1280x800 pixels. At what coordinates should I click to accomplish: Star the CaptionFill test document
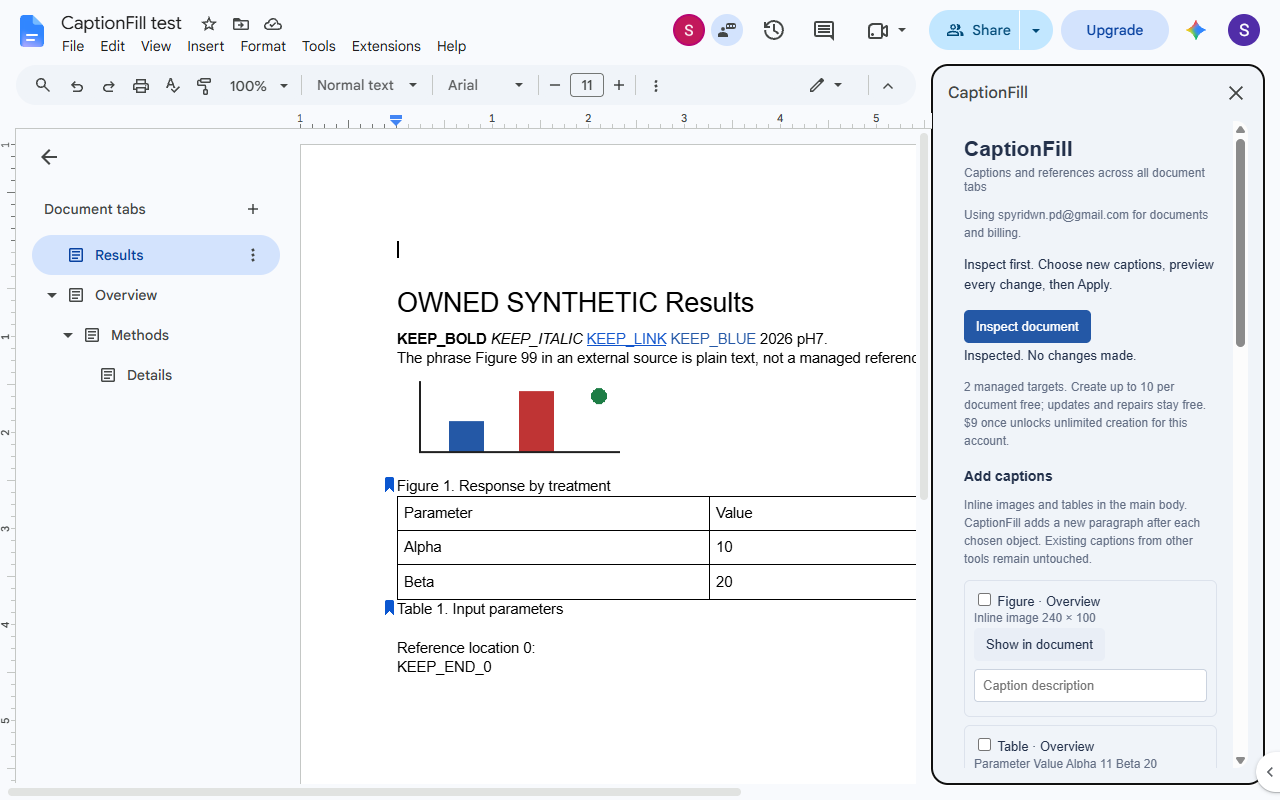[x=209, y=24]
